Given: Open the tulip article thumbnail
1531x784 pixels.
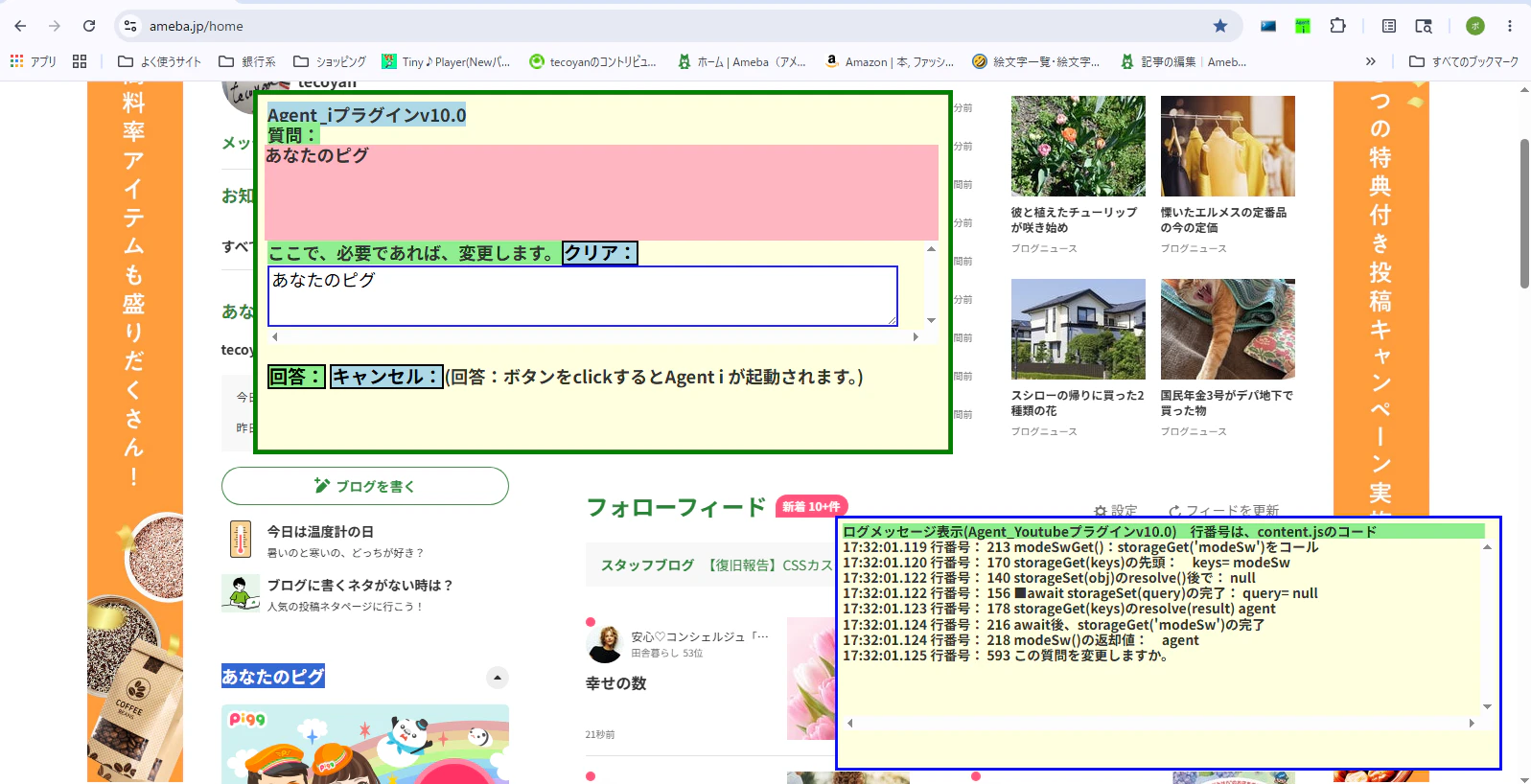Looking at the screenshot, I should click(x=1079, y=146).
